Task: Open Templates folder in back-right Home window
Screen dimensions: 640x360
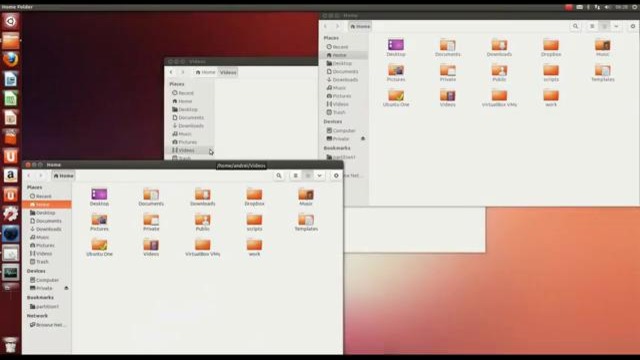Action: click(x=602, y=73)
